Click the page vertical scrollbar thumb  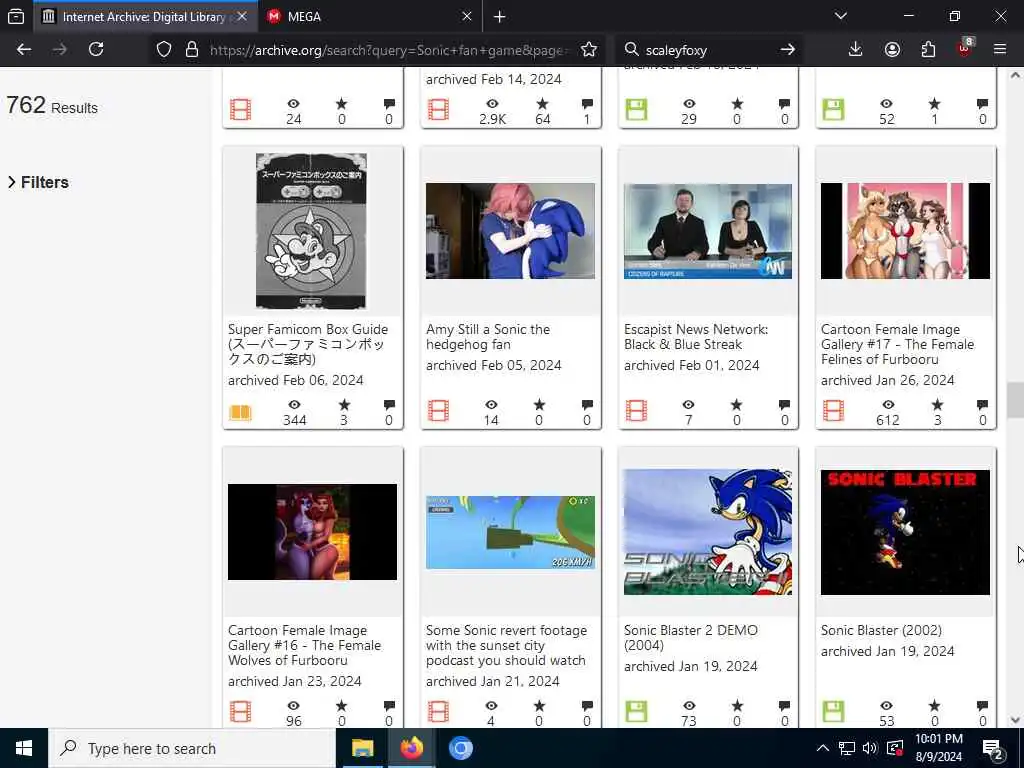pyautogui.click(x=1015, y=400)
